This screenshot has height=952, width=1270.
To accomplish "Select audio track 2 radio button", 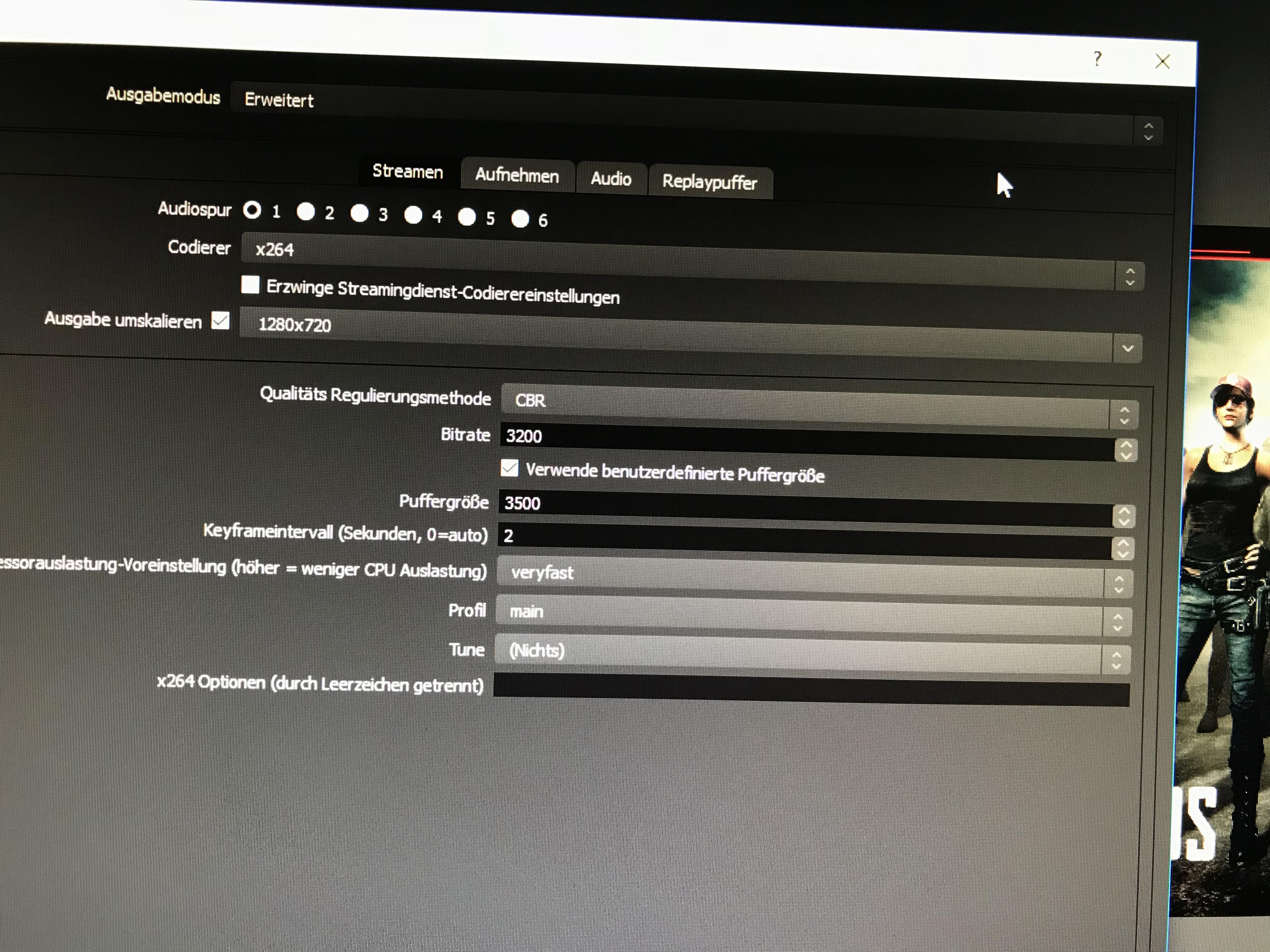I will [305, 212].
